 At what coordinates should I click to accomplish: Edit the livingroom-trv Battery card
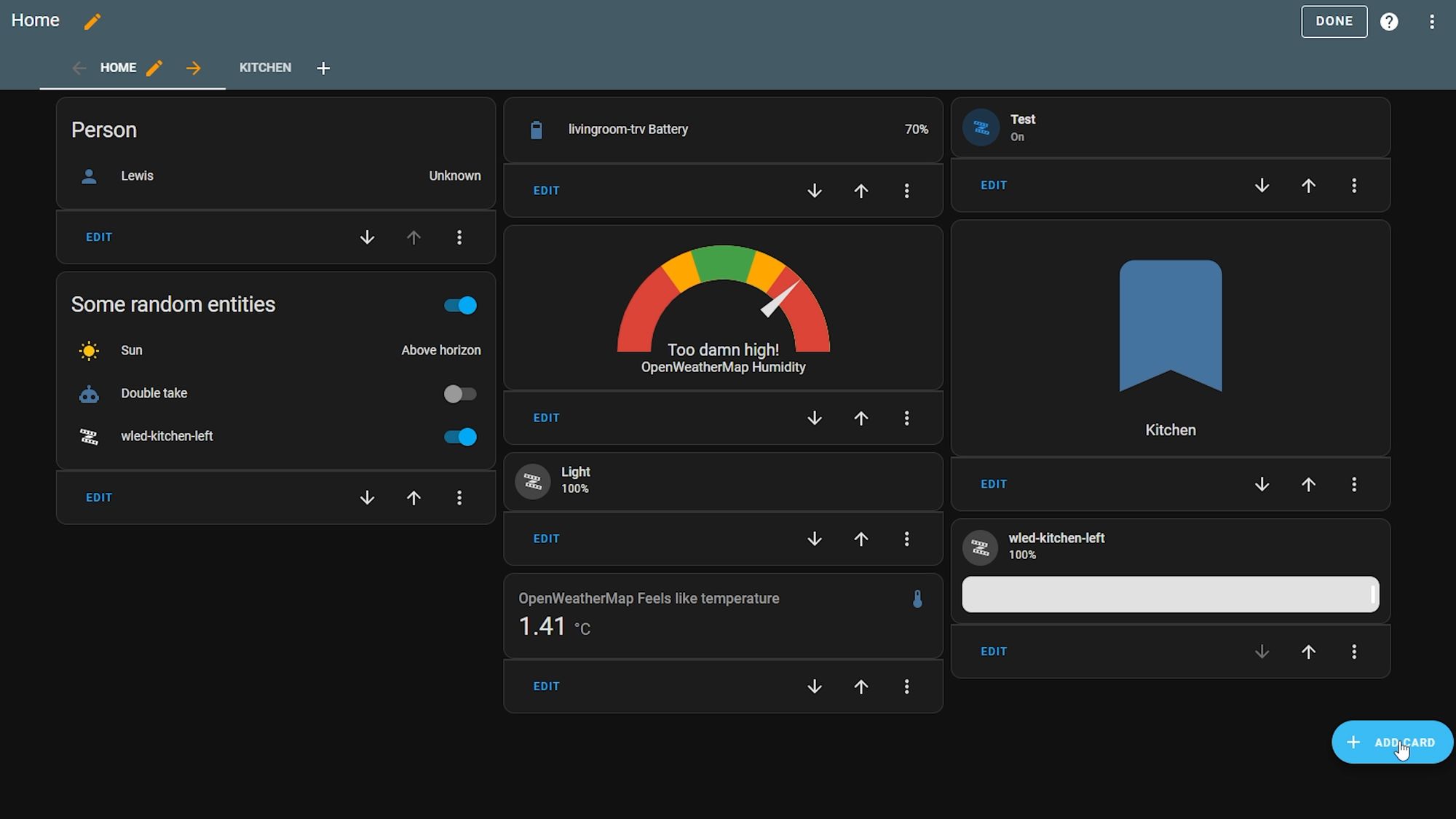click(547, 191)
